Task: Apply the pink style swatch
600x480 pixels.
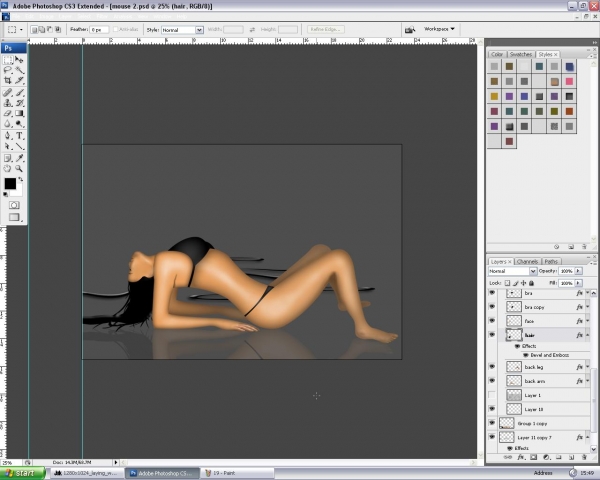Action: tap(569, 81)
